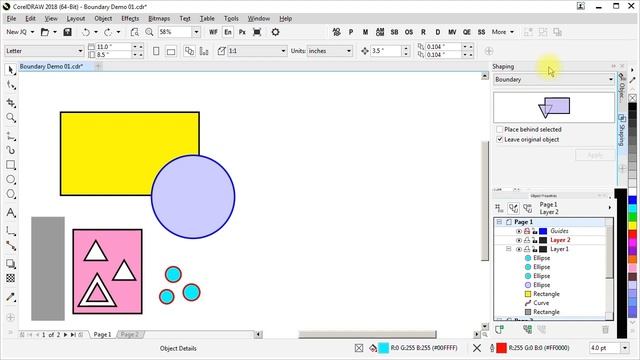Select the Drop Shadow tool

(x=11, y=264)
